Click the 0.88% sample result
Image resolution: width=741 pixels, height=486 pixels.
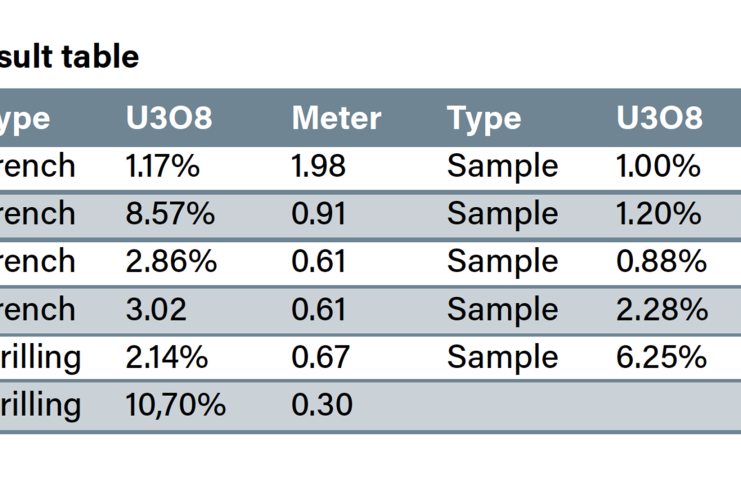click(x=662, y=262)
